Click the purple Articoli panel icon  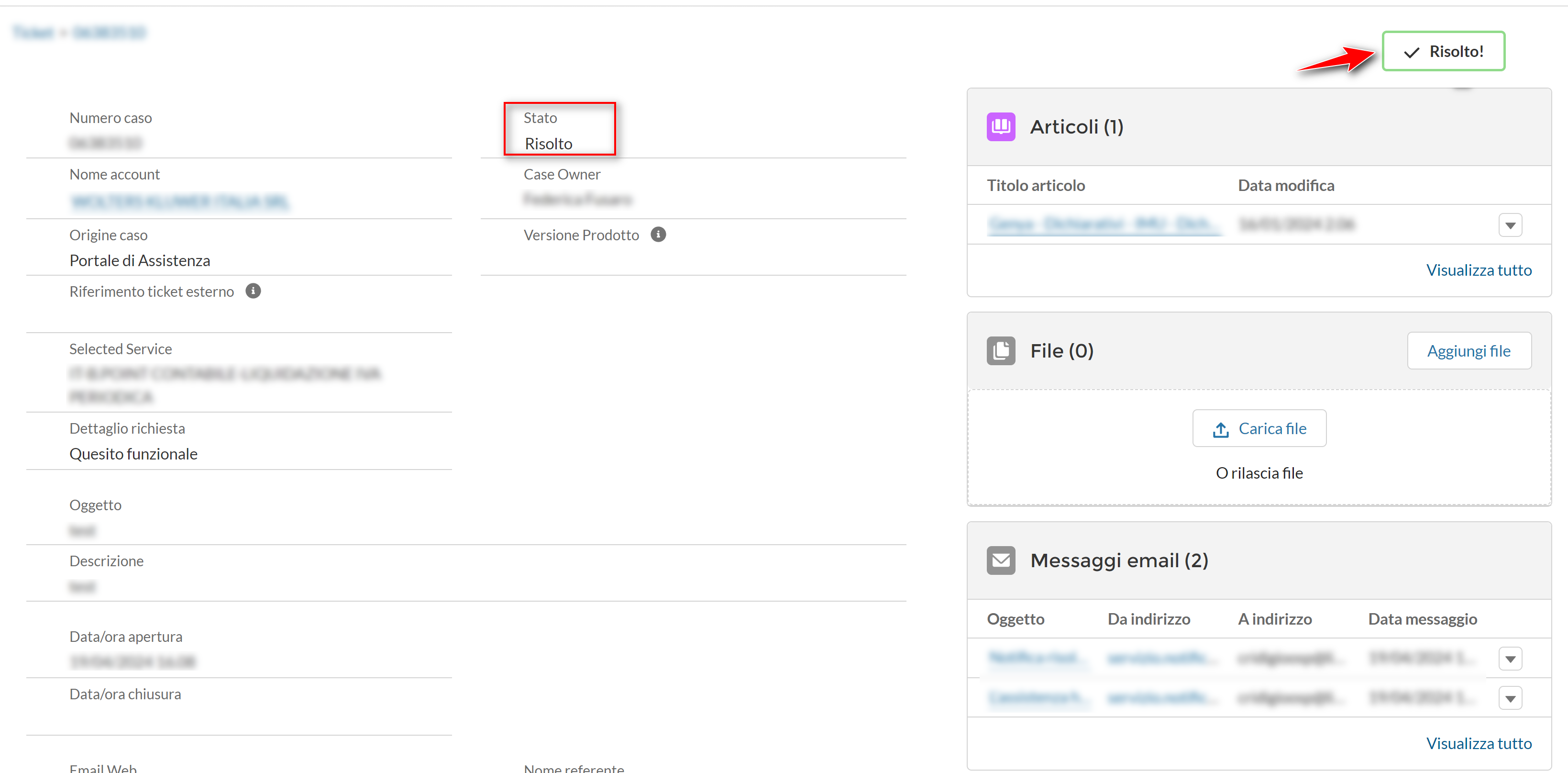click(x=1001, y=127)
